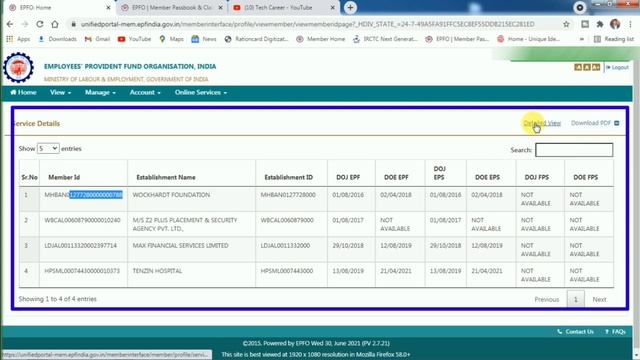Screen dimensions: 640x360
Task: Open the Detailed View link
Action: pyautogui.click(x=542, y=123)
